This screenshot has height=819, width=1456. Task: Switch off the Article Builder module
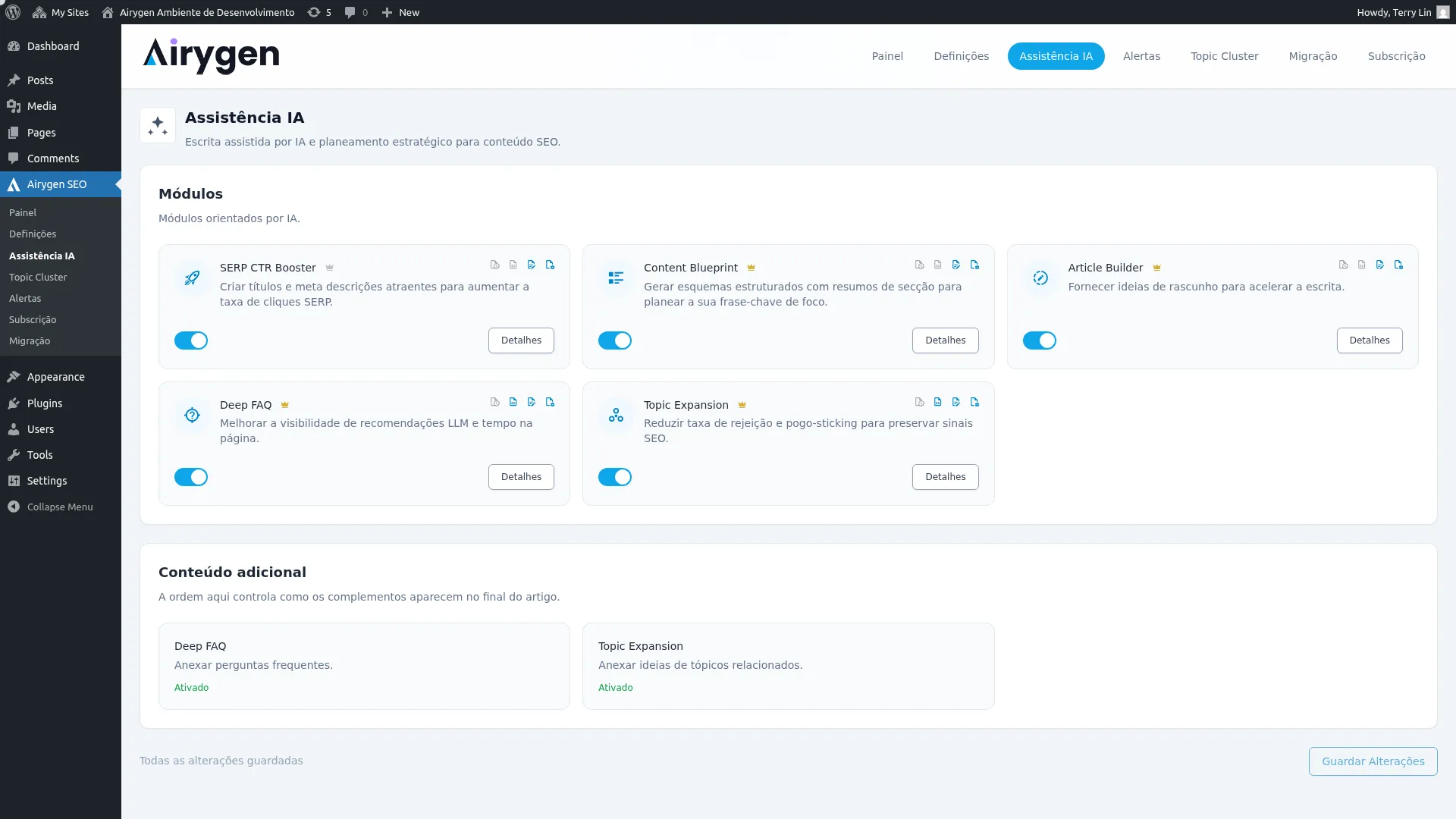pyautogui.click(x=1040, y=340)
